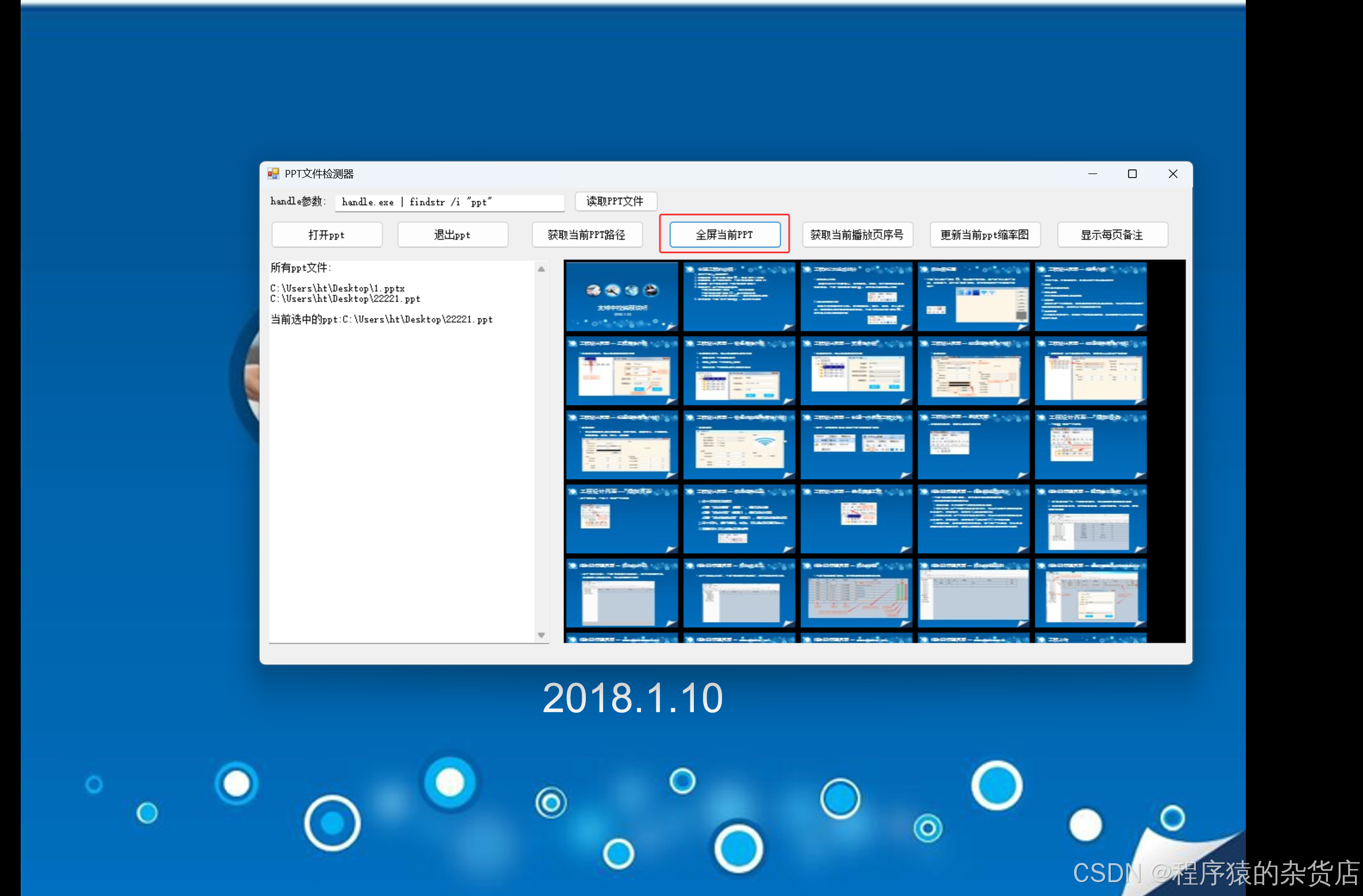Click 获取当前PPT路径 button

coord(586,234)
